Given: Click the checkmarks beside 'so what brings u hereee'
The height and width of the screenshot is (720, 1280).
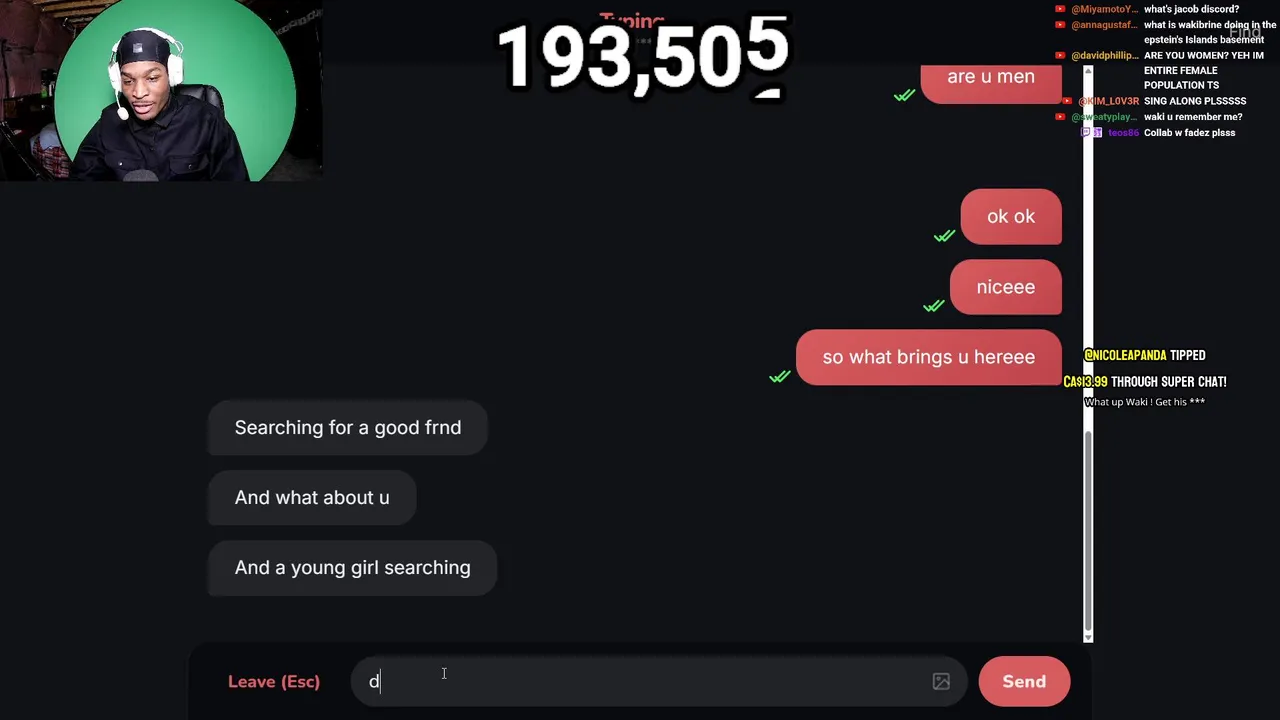Looking at the screenshot, I should tap(780, 376).
